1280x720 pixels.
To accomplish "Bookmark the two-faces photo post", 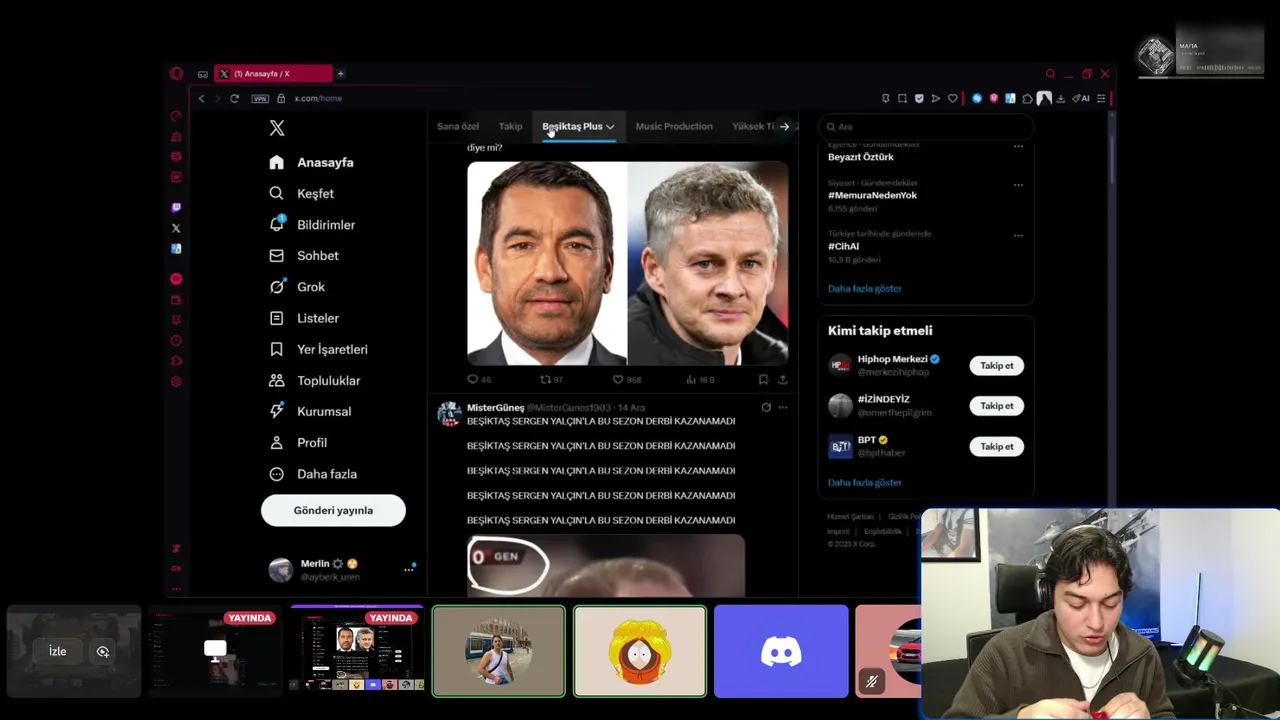I will [x=763, y=380].
